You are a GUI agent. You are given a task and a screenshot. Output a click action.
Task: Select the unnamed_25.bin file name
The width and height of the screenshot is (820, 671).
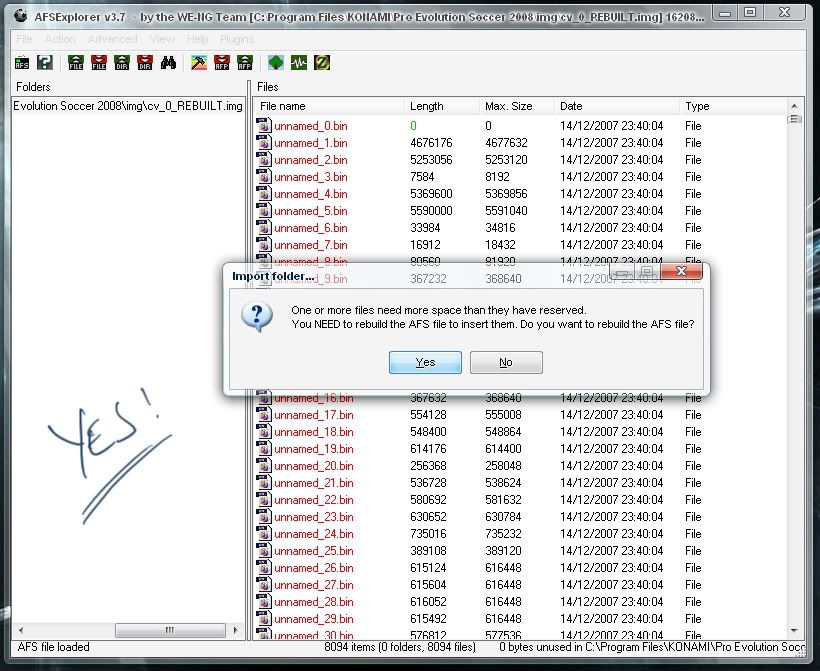click(314, 551)
